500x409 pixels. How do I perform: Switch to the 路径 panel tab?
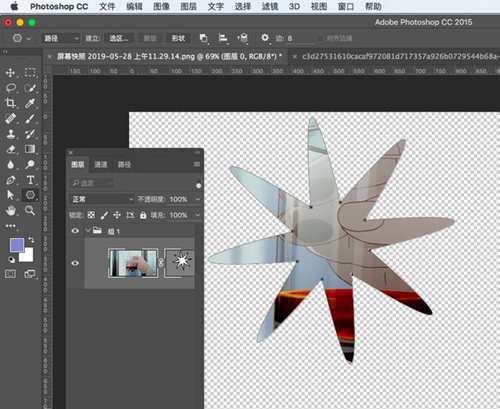pyautogui.click(x=124, y=164)
